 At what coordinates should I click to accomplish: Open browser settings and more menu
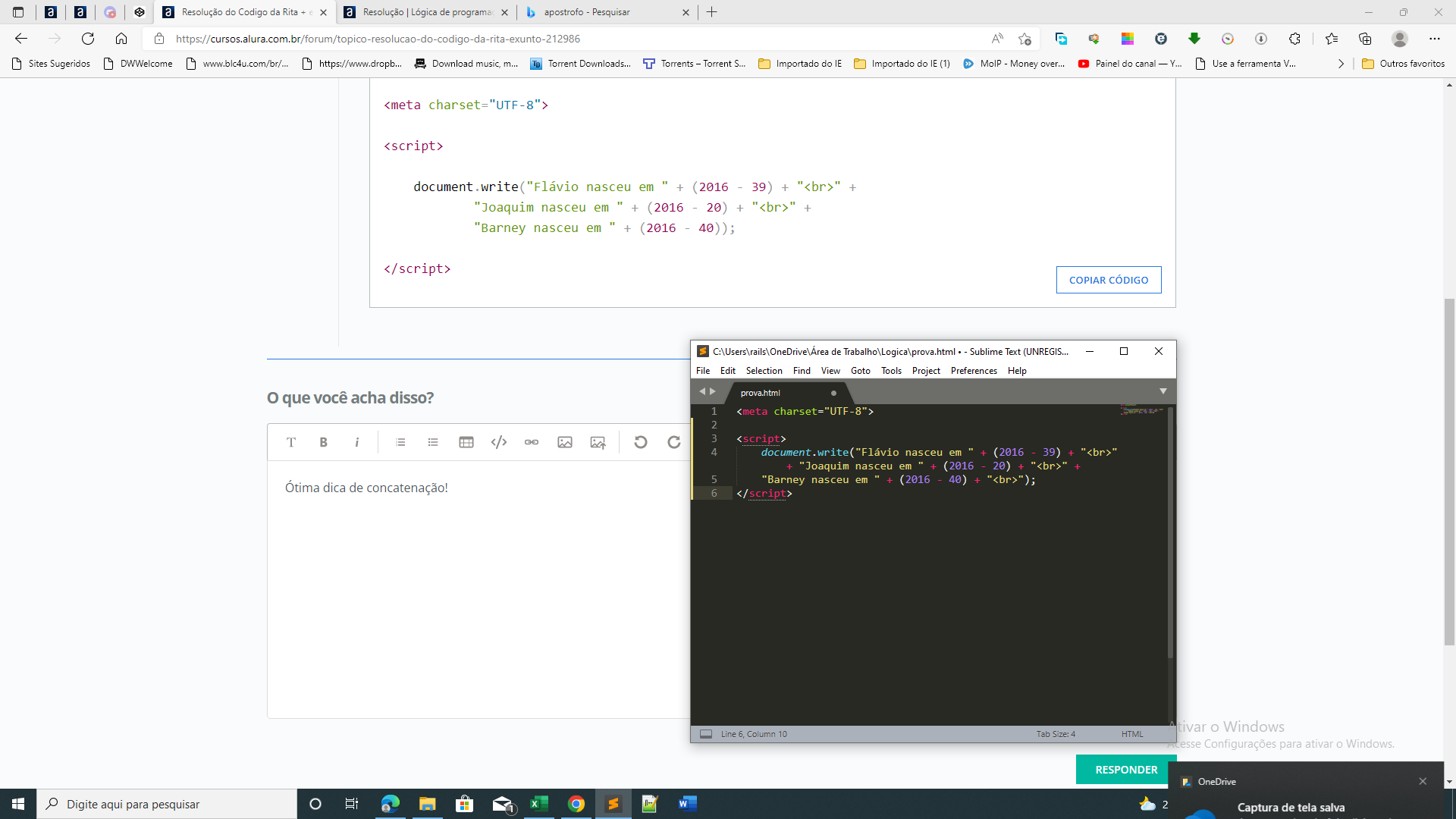coord(1435,39)
